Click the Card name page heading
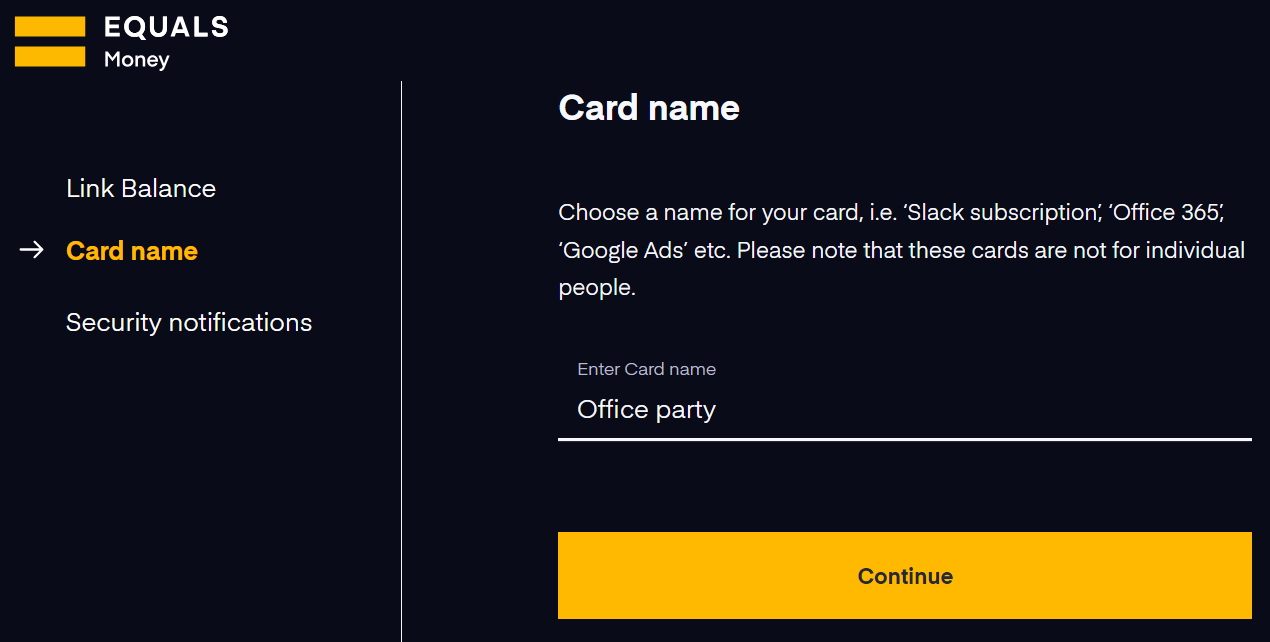The height and width of the screenshot is (642, 1270). click(x=649, y=108)
